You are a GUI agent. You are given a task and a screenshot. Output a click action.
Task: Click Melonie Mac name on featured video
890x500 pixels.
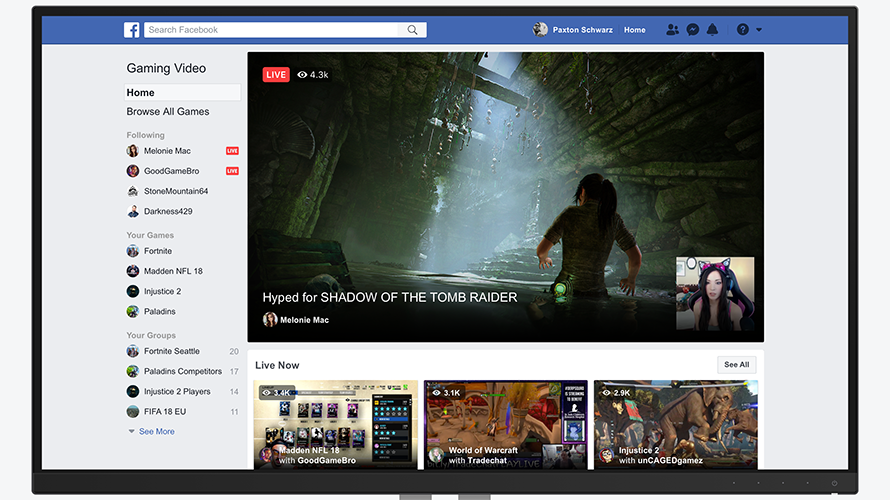(x=304, y=320)
